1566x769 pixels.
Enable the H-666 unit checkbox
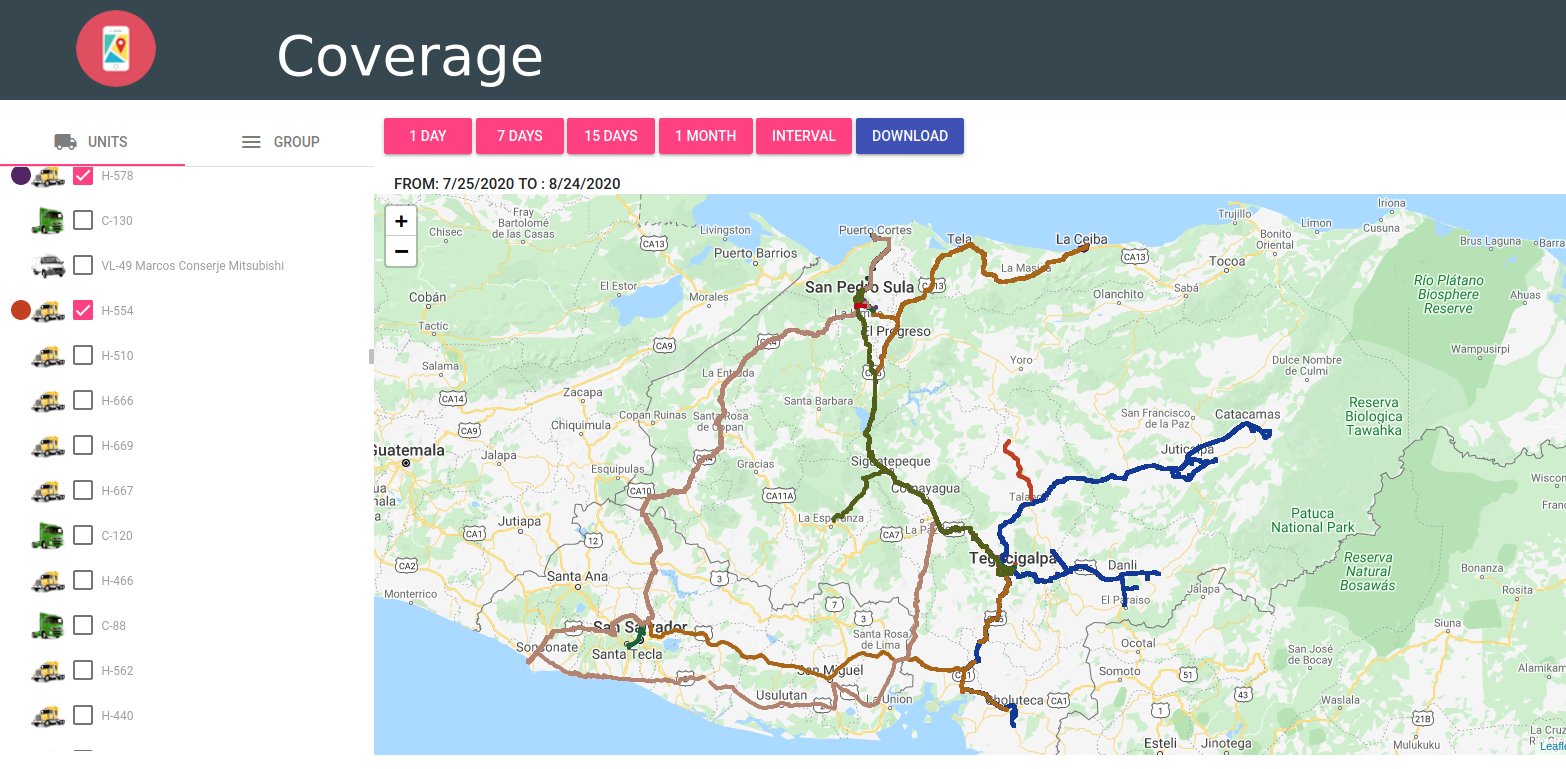coord(84,400)
